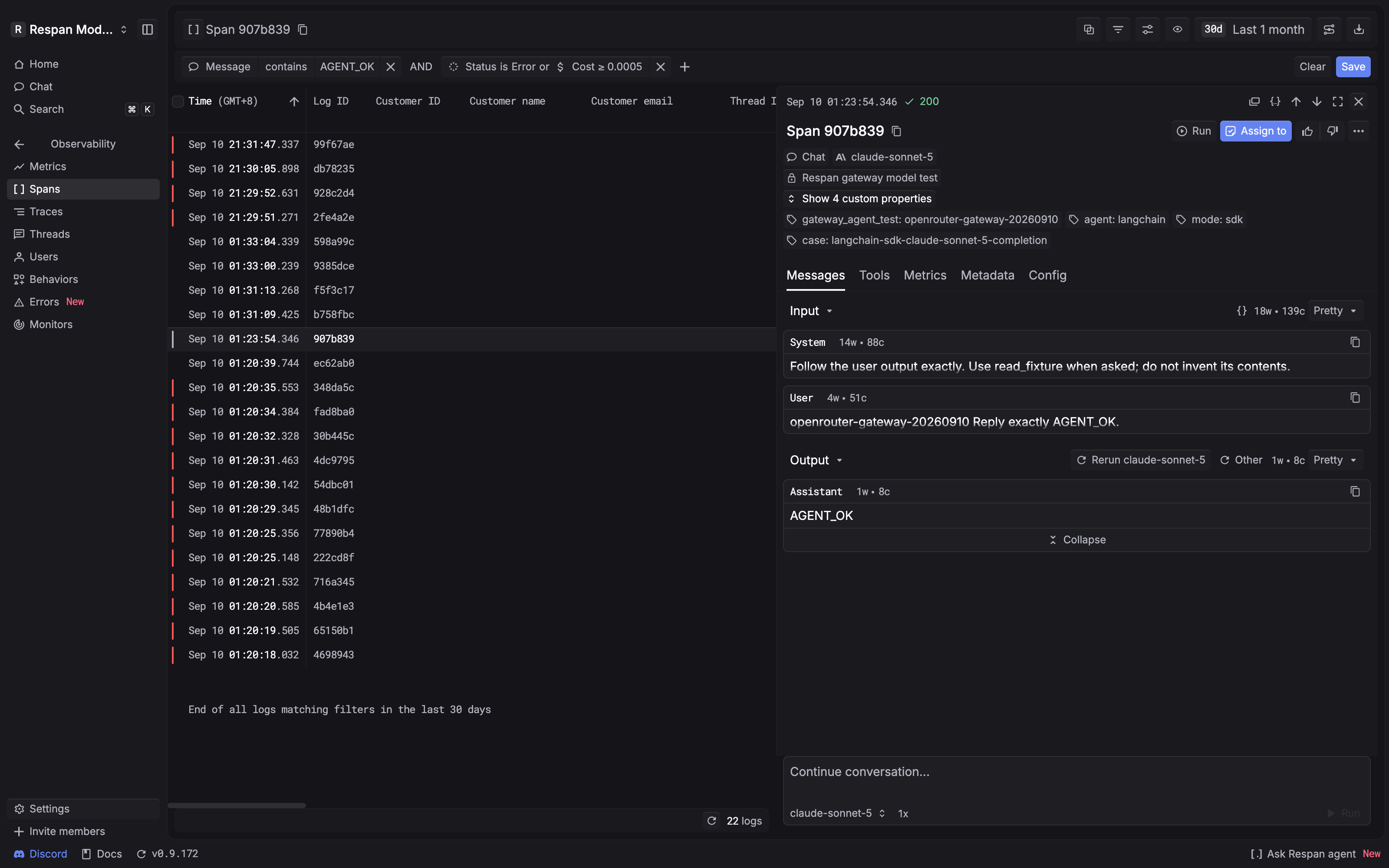Add a new filter with plus icon
The height and width of the screenshot is (868, 1389).
coord(685,66)
